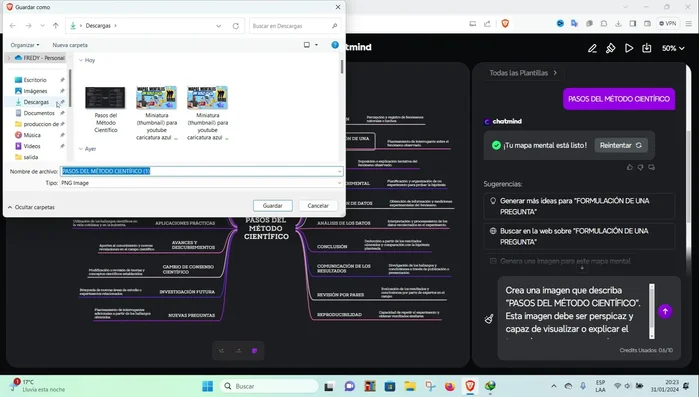Choose Generar más ideas suggestion
The width and height of the screenshot is (699, 397).
(579, 206)
